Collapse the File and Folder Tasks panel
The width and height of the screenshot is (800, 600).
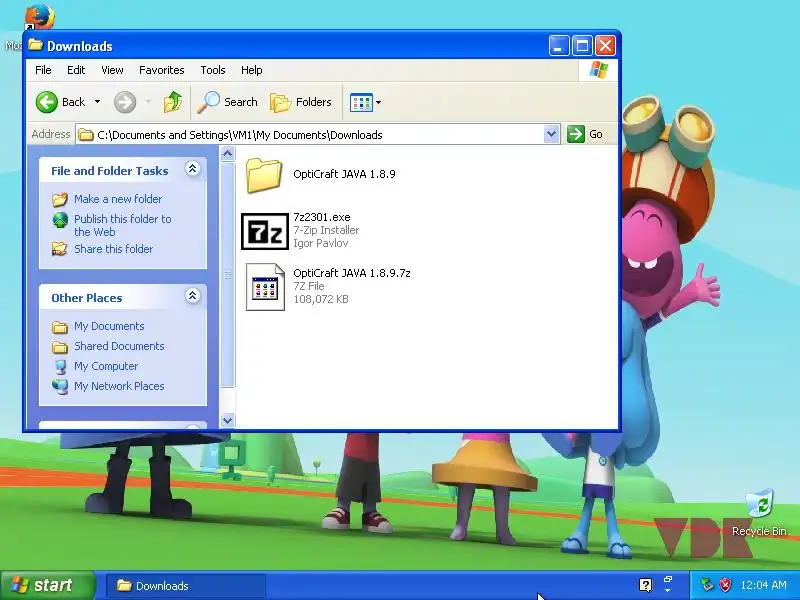[192, 169]
